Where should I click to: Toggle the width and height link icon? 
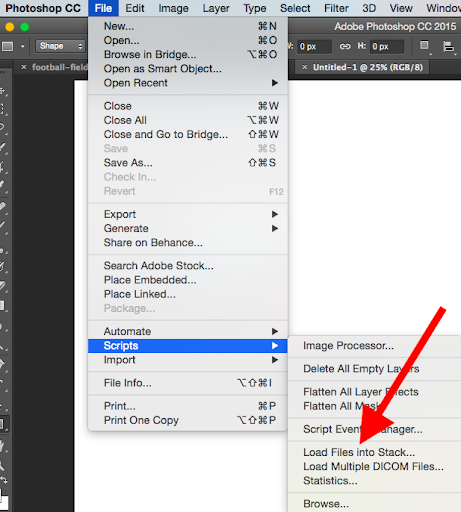pyautogui.click(x=345, y=46)
